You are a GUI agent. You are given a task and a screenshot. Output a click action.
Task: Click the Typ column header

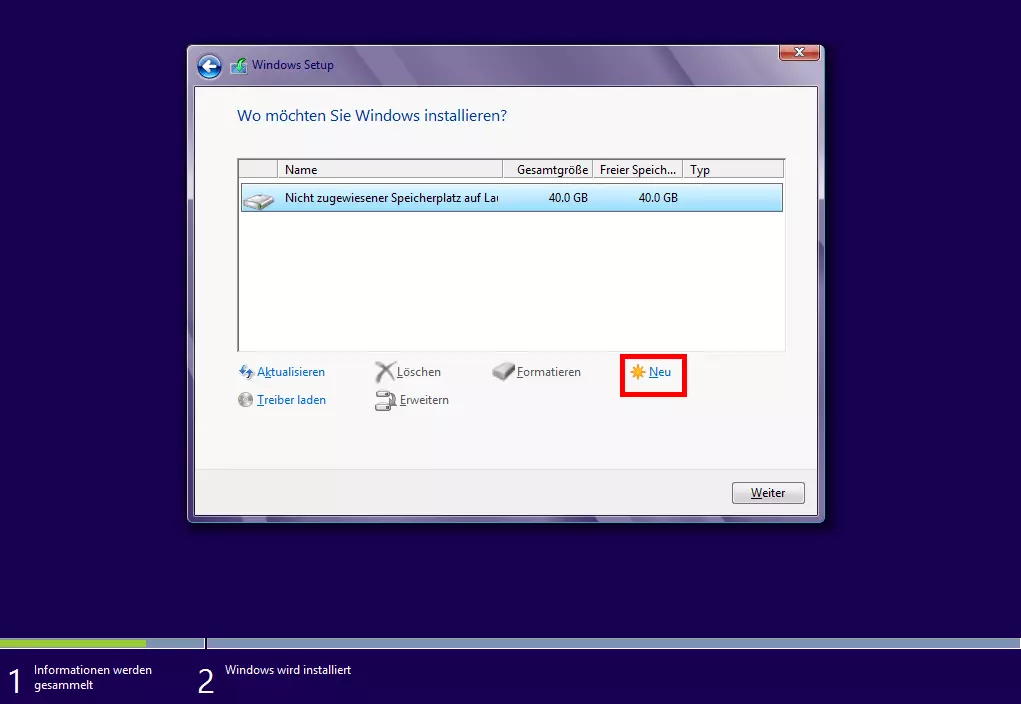tap(733, 169)
